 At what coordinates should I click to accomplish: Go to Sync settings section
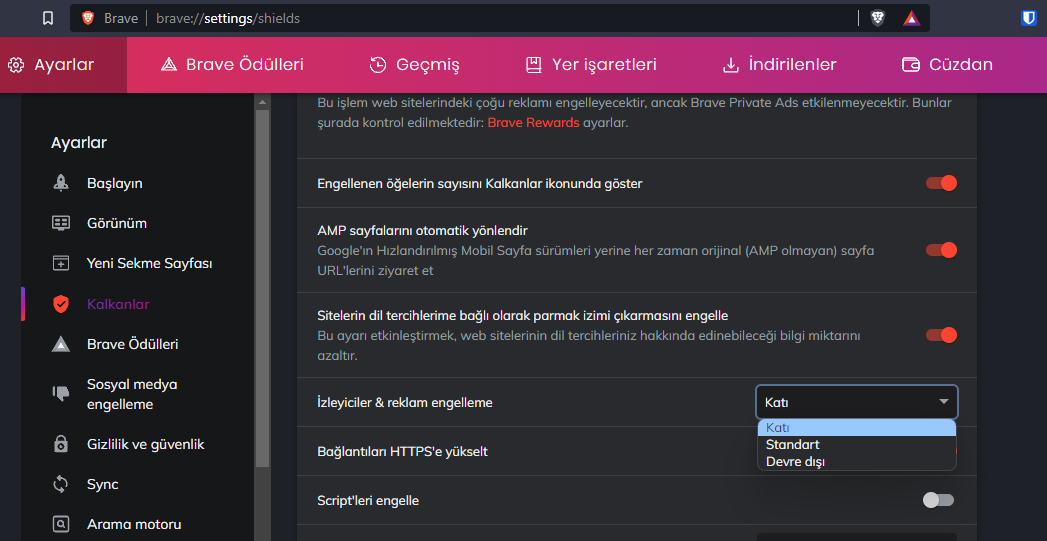[103, 484]
